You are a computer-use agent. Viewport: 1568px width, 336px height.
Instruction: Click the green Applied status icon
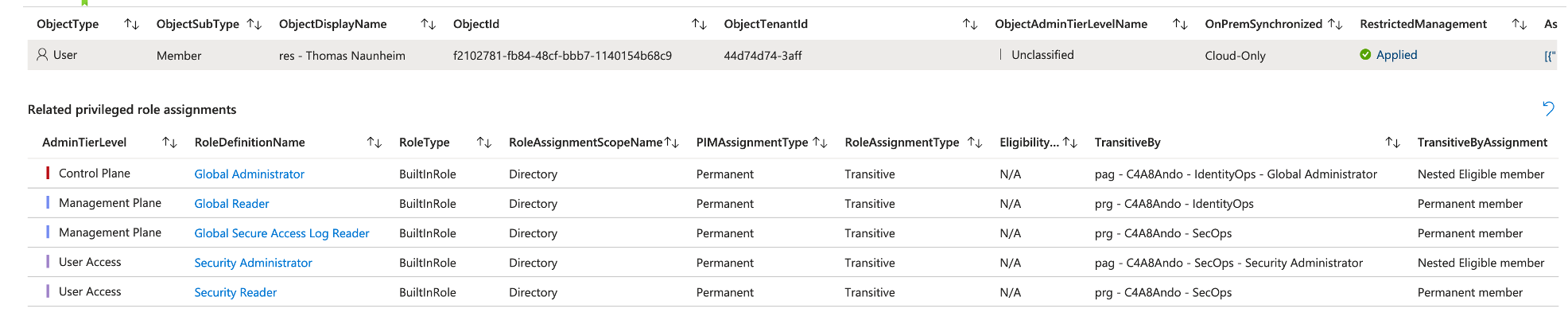pyautogui.click(x=1365, y=55)
